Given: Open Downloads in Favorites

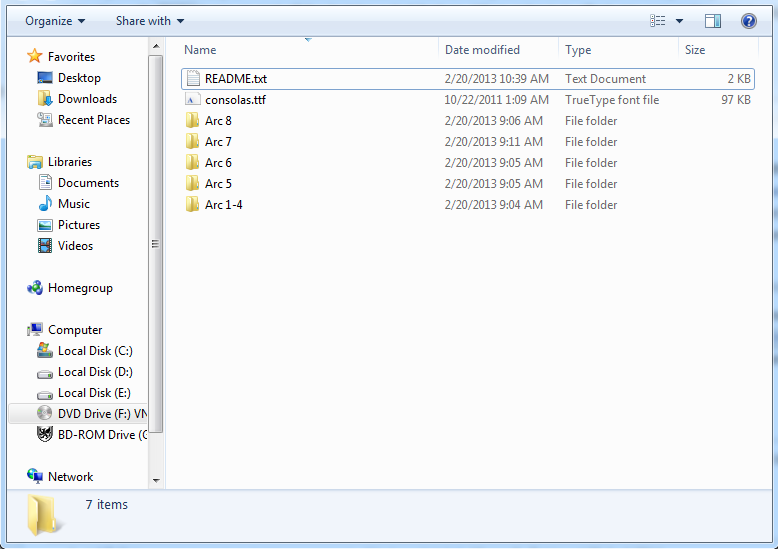Looking at the screenshot, I should click(x=87, y=99).
